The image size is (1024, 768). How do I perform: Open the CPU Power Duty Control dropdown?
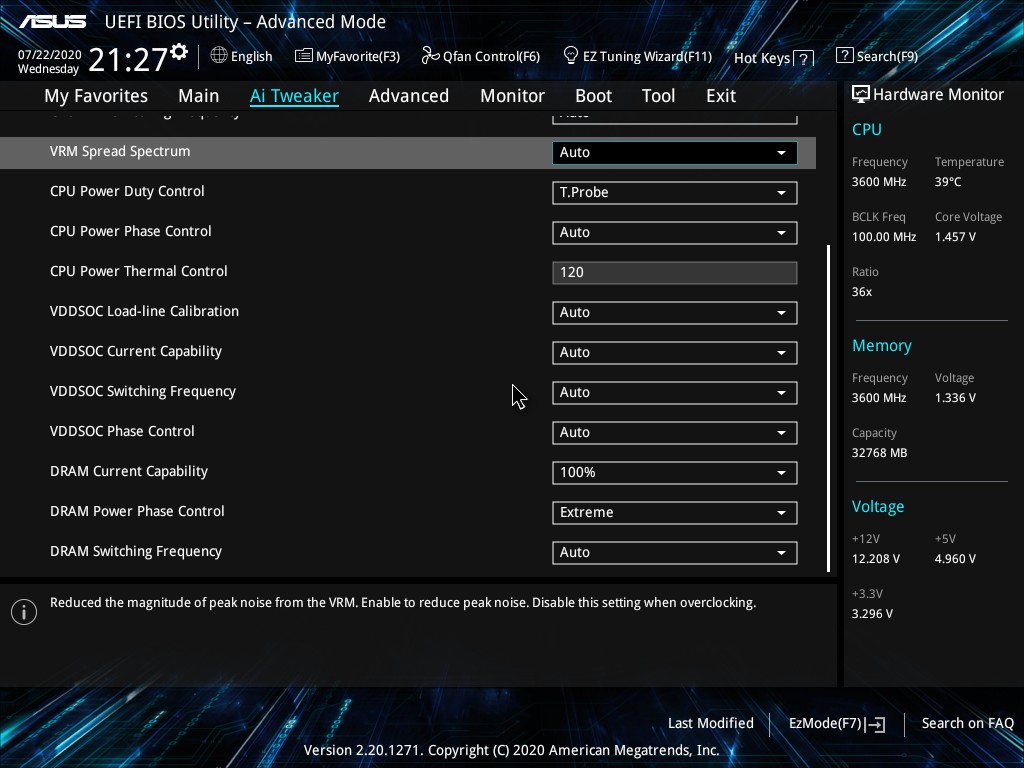674,192
